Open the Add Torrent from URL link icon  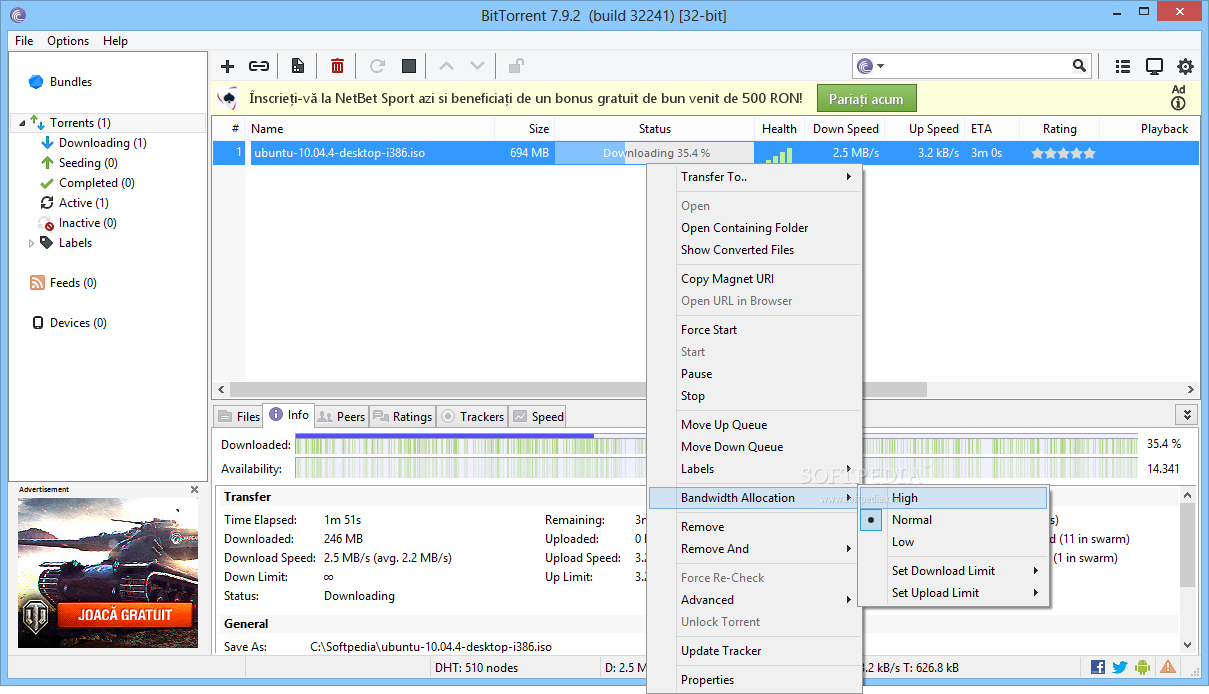pyautogui.click(x=259, y=65)
